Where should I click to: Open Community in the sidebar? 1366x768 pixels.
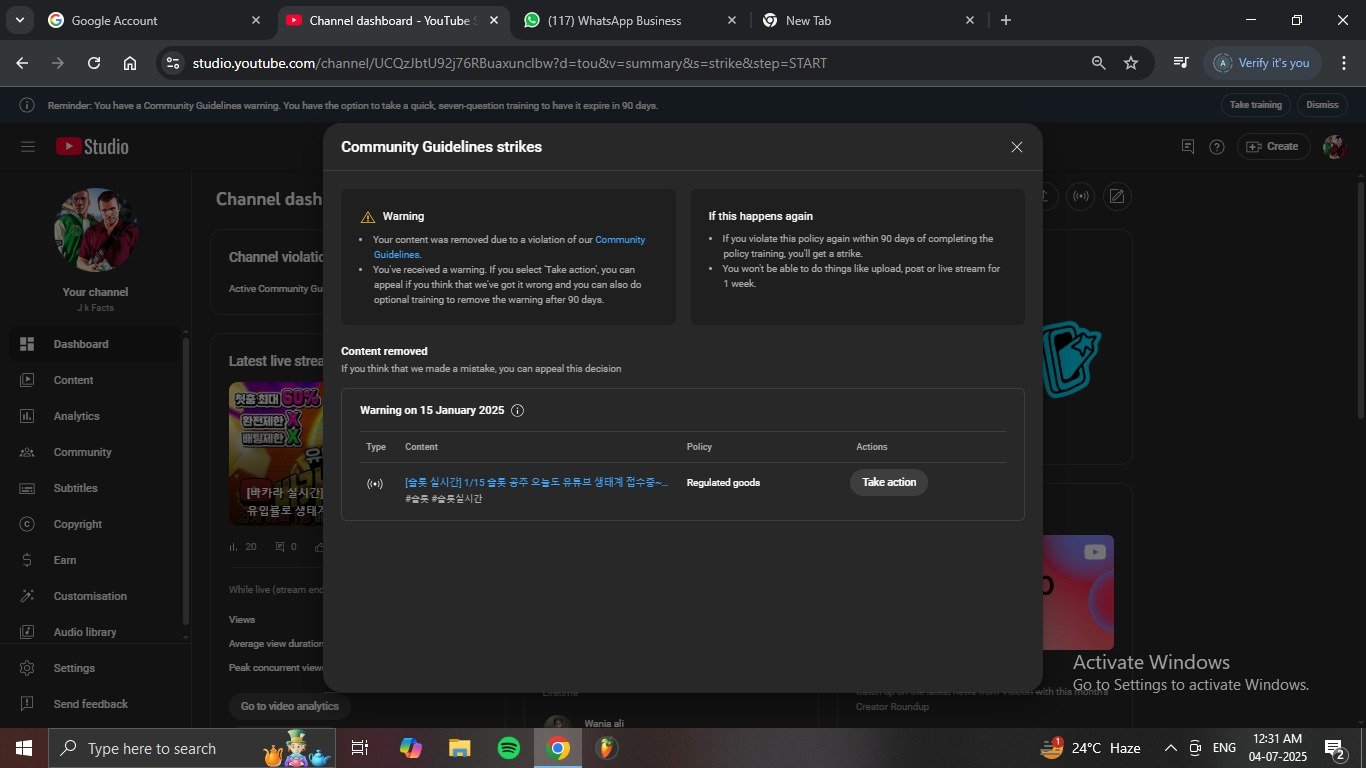tap(95, 452)
